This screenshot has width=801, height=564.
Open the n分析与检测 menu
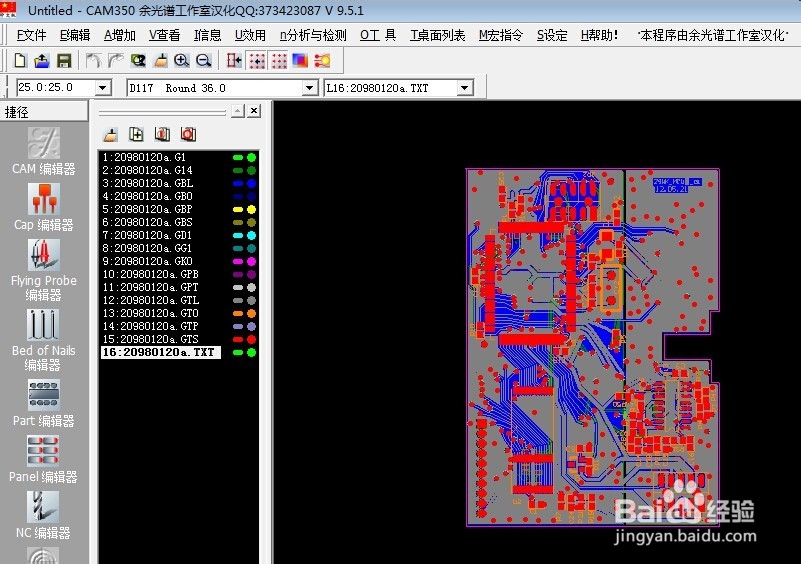(313, 35)
